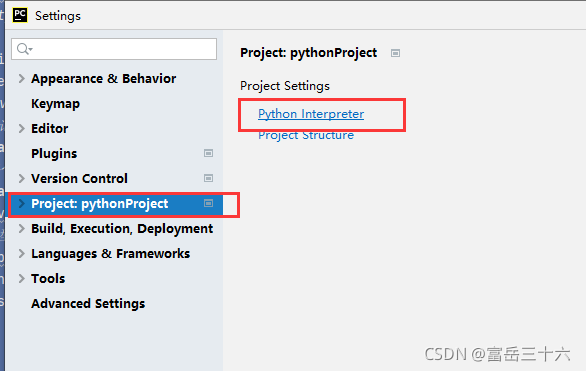Open Advanced Settings category
586x371 pixels.
pos(88,303)
